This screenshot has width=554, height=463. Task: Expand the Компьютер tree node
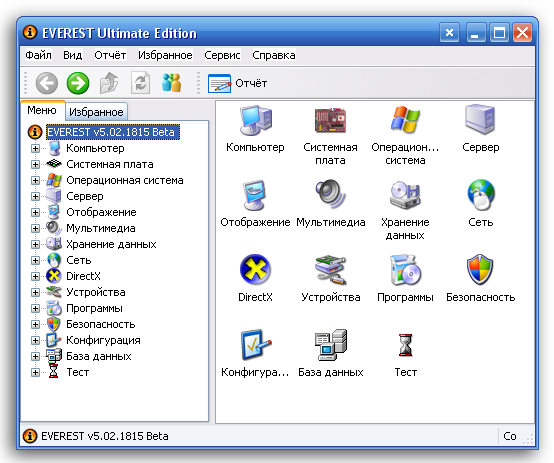coord(35,148)
